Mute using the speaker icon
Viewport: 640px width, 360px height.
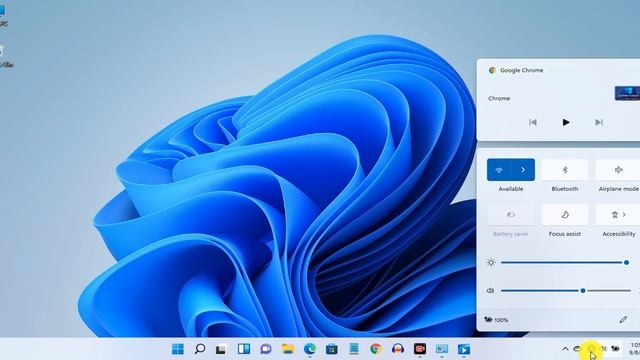[490, 291]
